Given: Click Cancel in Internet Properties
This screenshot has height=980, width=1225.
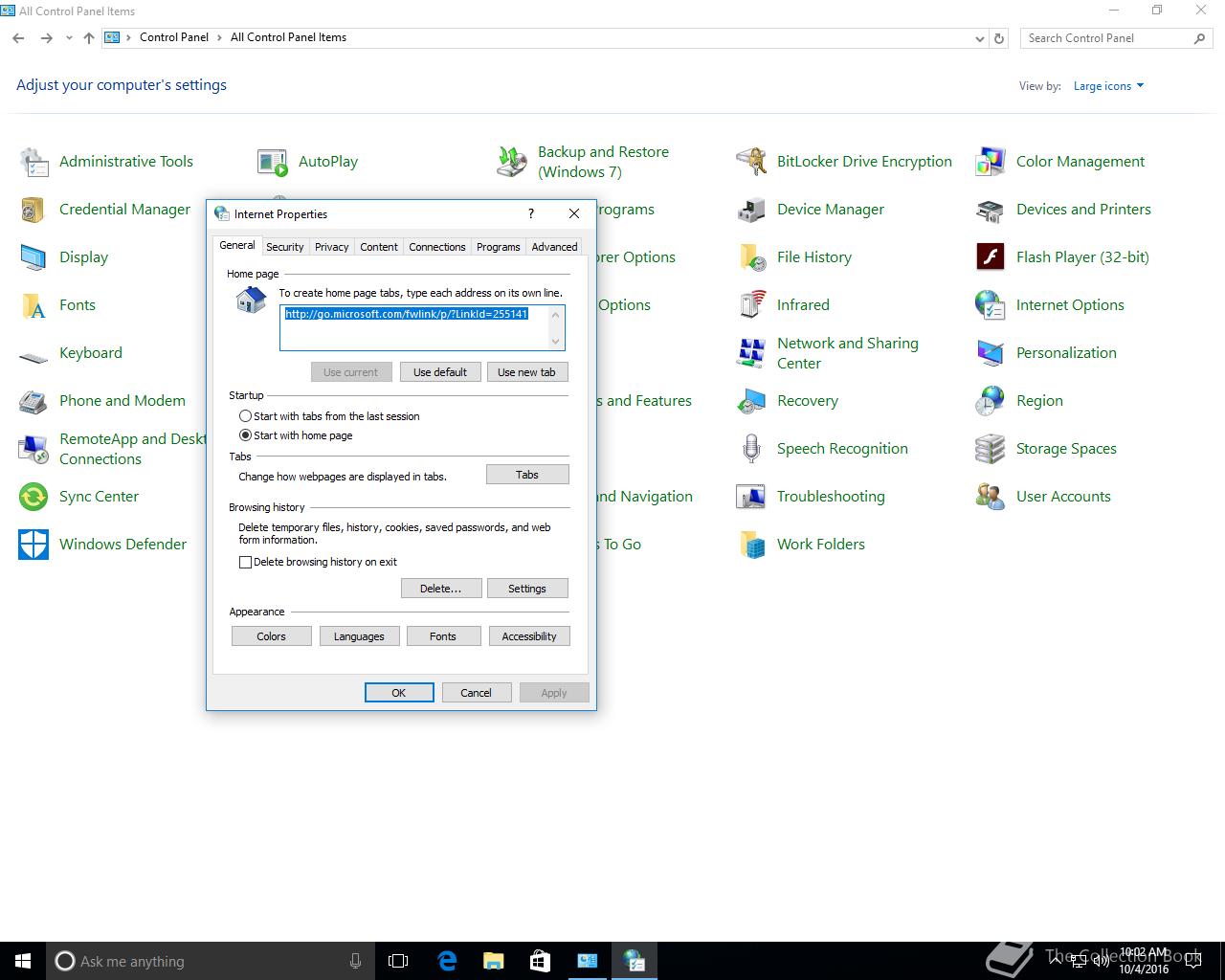Looking at the screenshot, I should (x=476, y=693).
